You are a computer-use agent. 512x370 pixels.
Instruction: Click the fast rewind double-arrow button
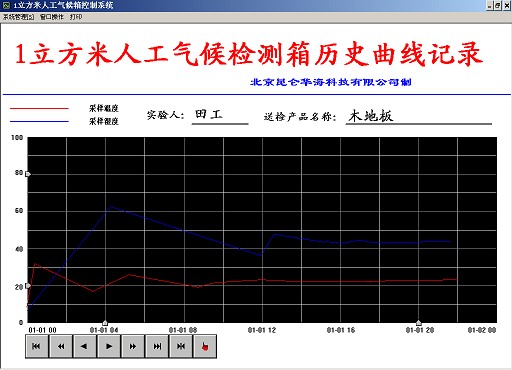click(x=61, y=346)
